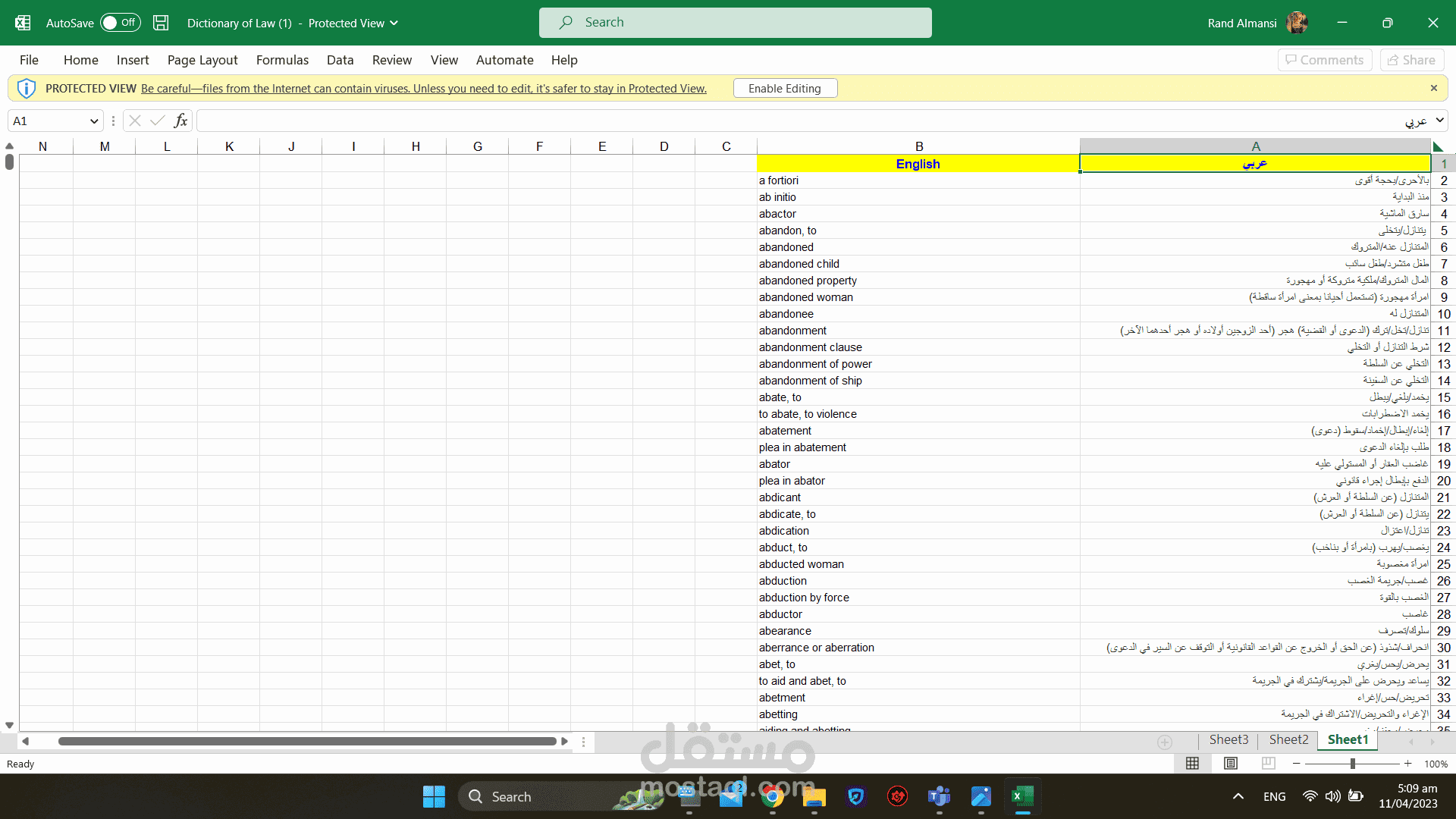Click the Normal view icon in status bar
This screenshot has width=1456, height=819.
click(1192, 762)
